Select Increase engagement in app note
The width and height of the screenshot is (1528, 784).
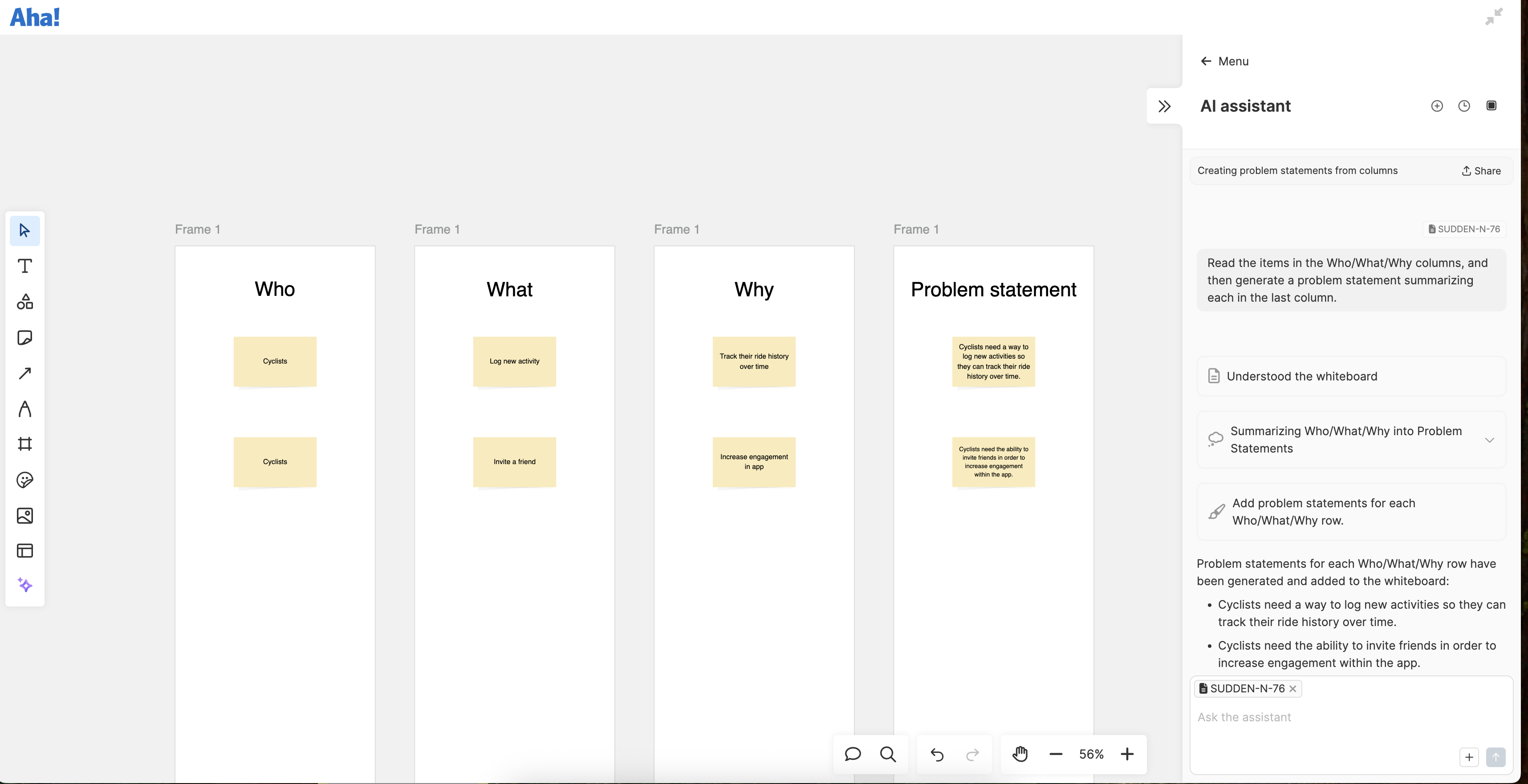coord(754,461)
